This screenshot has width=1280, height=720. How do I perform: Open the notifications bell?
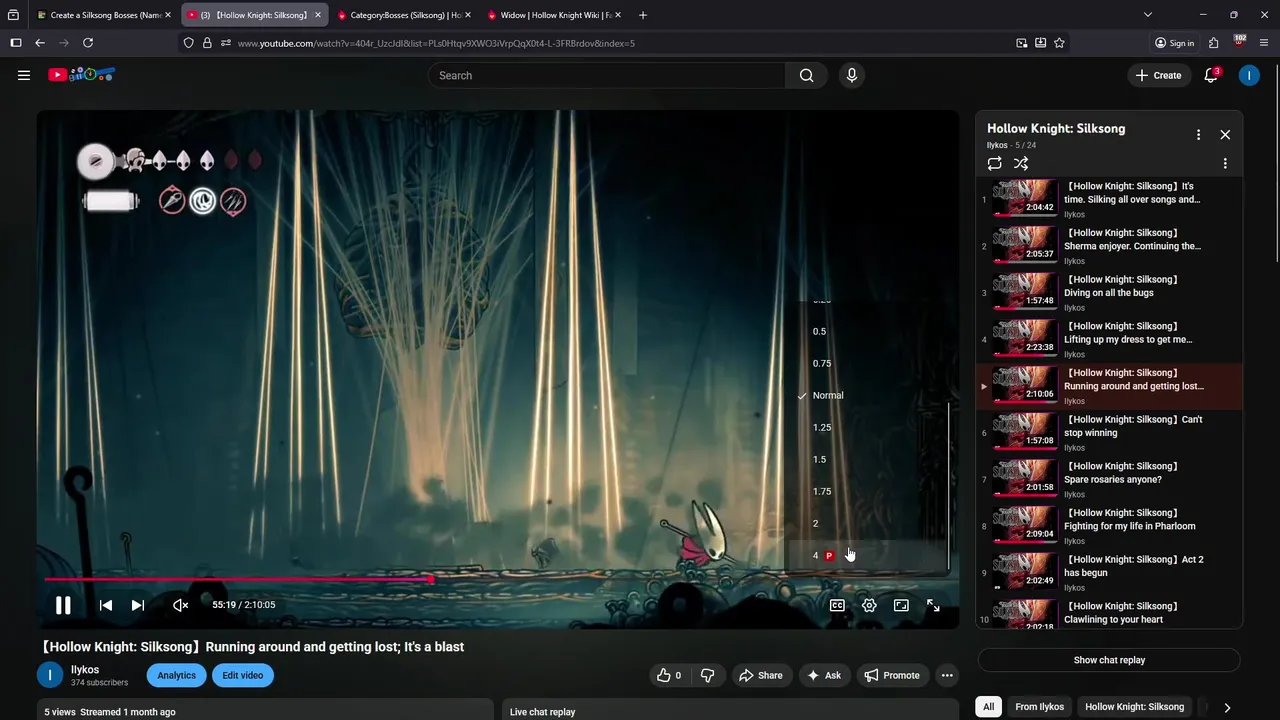click(x=1211, y=75)
